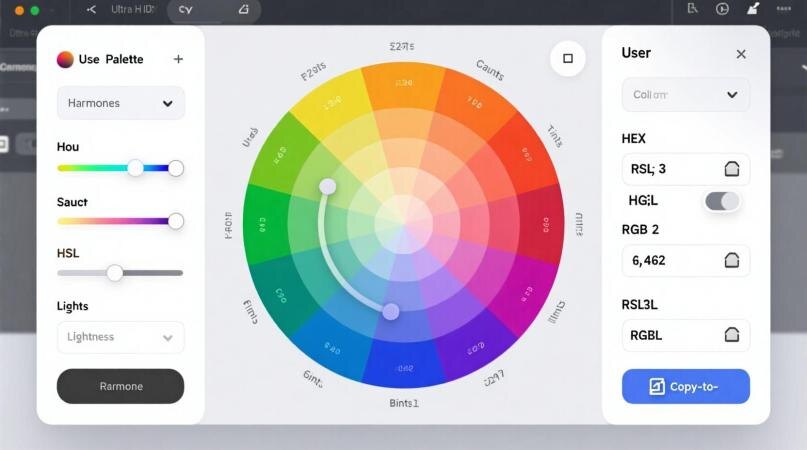Click the blue Copy-to- button
Image resolution: width=807 pixels, height=450 pixels.
coord(686,386)
